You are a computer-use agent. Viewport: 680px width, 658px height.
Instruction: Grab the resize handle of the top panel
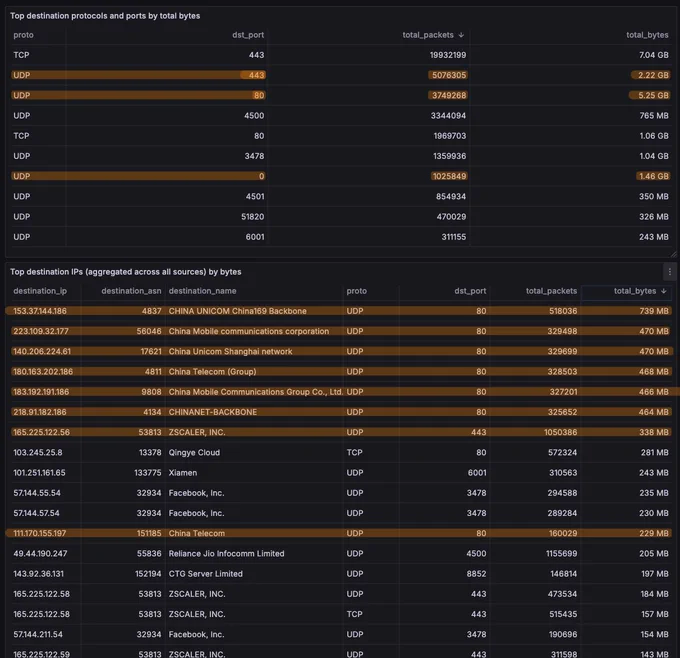(673, 254)
